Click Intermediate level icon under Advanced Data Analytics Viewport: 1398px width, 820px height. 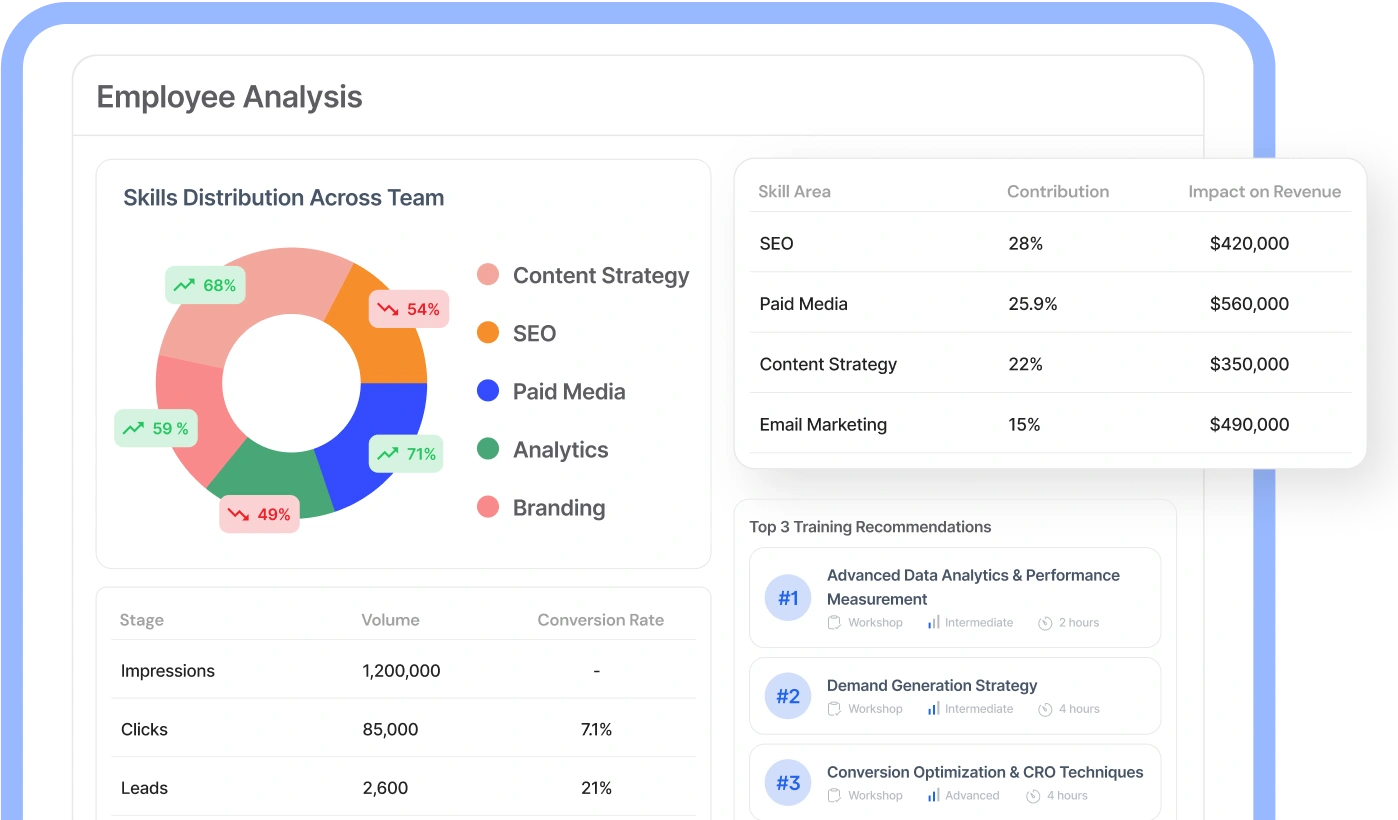coord(933,622)
